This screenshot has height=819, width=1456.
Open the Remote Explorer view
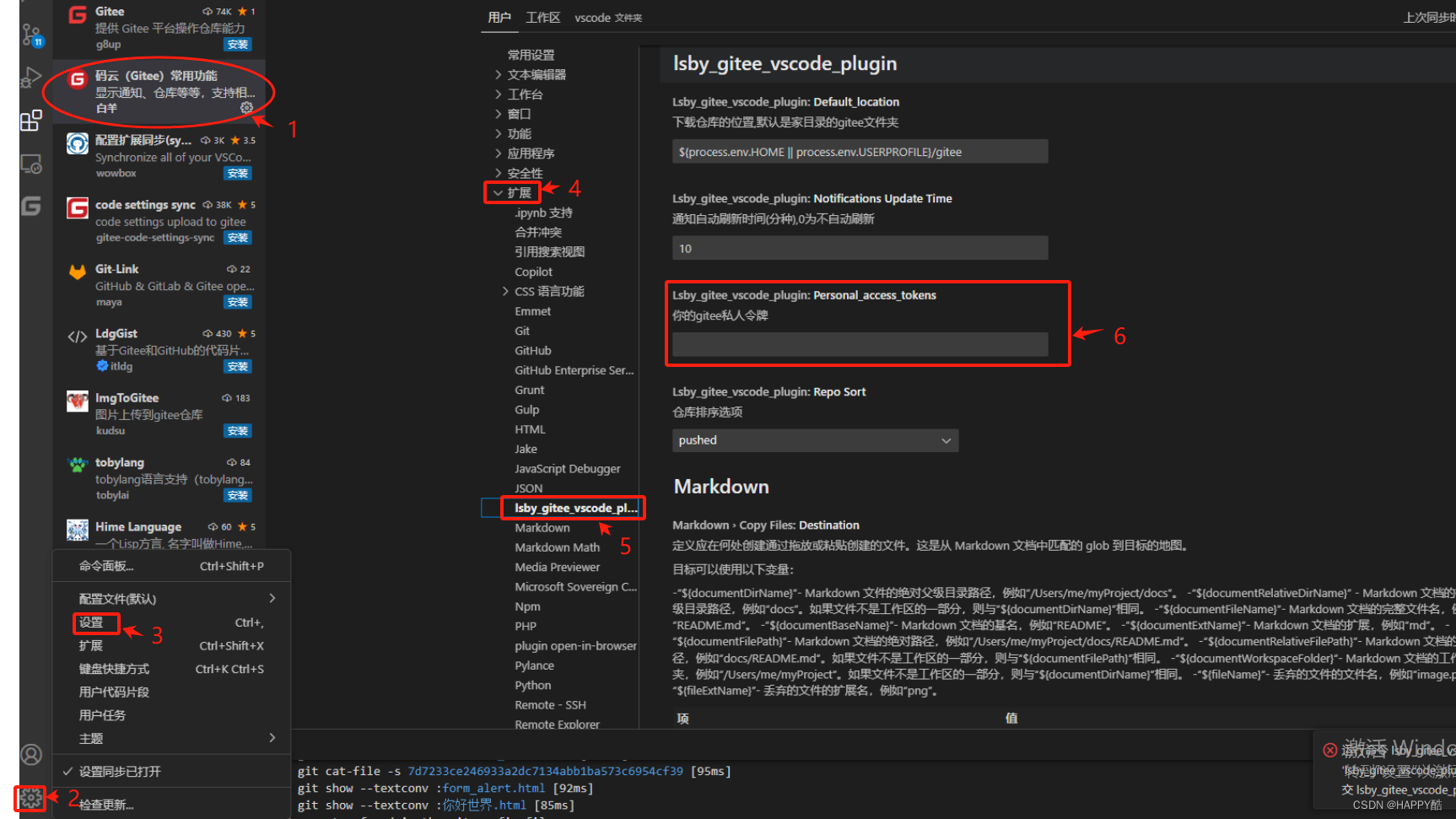[x=31, y=164]
